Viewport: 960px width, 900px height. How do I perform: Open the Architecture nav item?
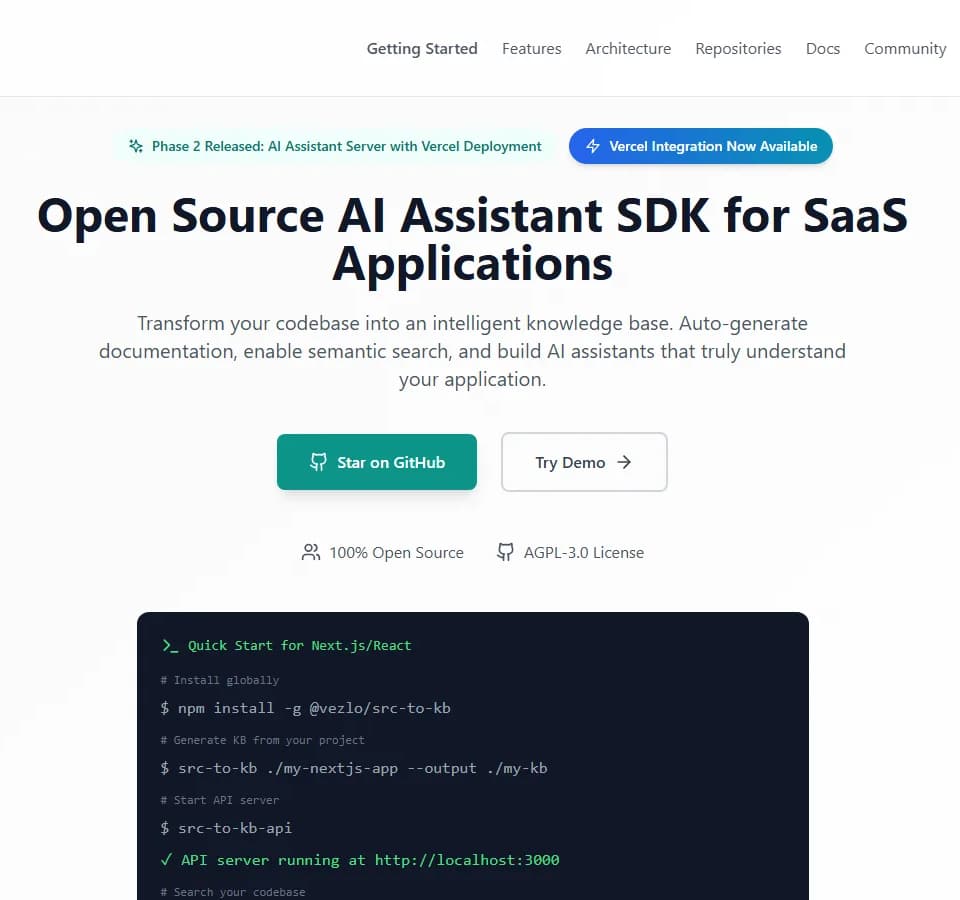pyautogui.click(x=628, y=49)
